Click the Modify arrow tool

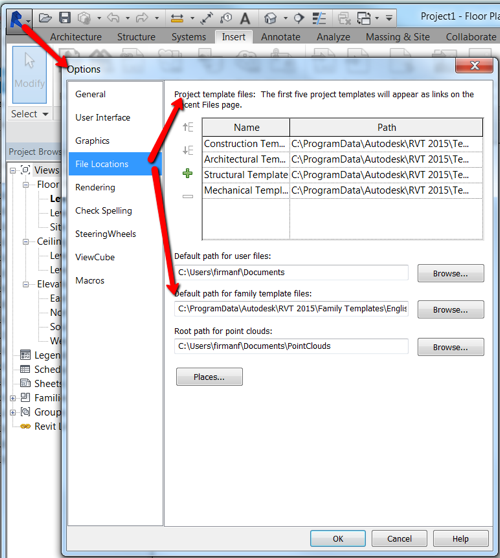(x=30, y=74)
